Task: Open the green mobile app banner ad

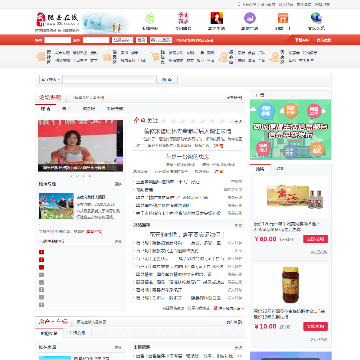Action: (291, 129)
